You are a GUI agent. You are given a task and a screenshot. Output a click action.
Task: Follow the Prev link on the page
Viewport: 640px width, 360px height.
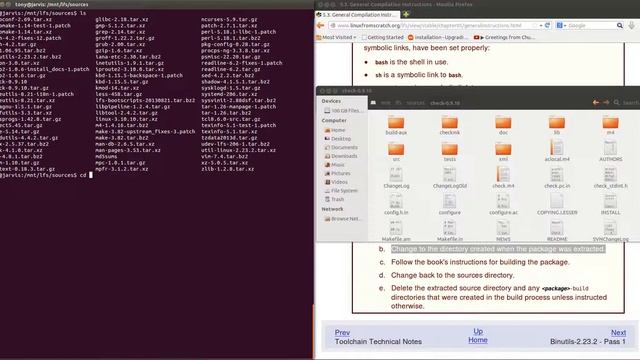tap(342, 333)
